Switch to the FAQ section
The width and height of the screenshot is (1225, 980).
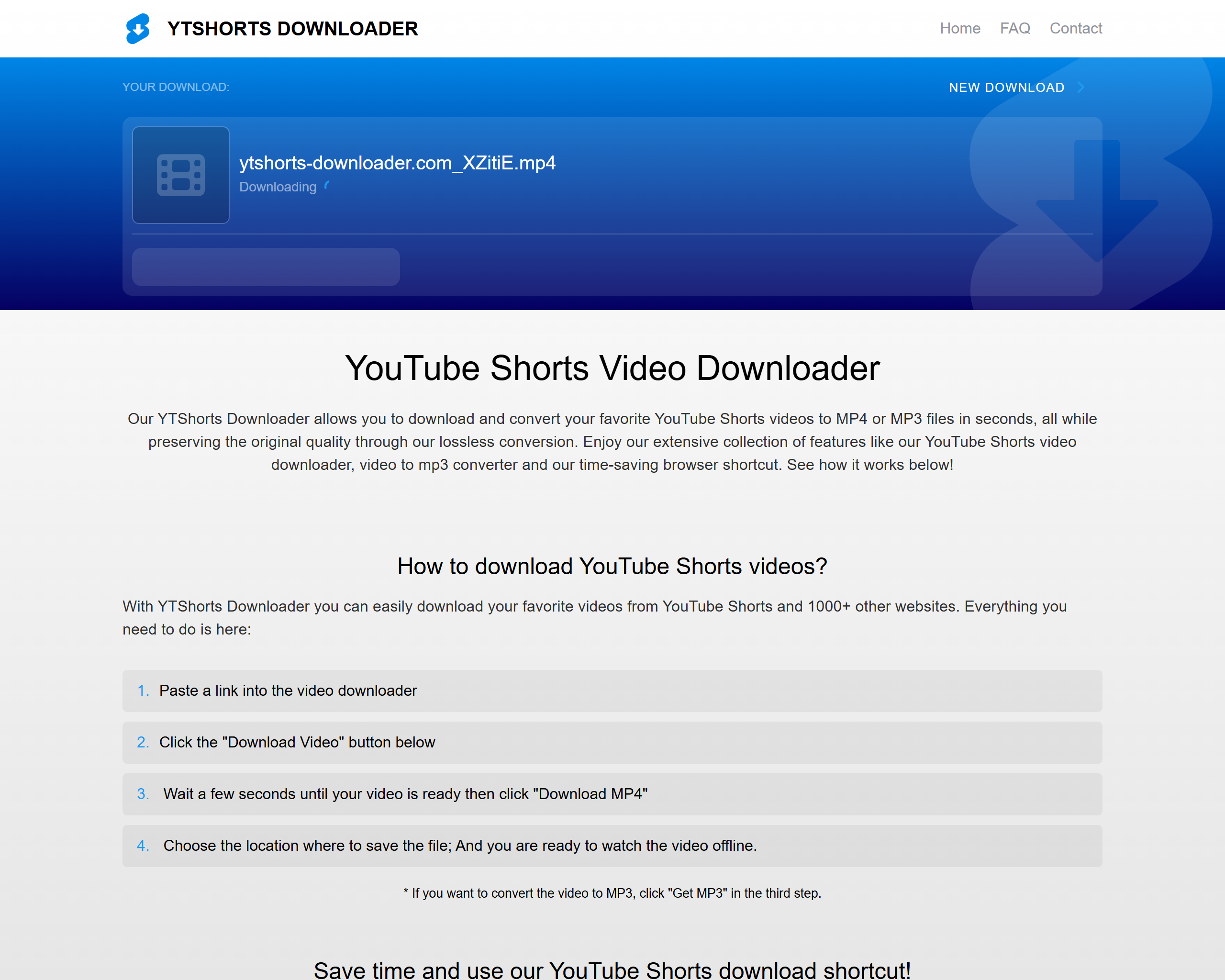[x=1015, y=28]
